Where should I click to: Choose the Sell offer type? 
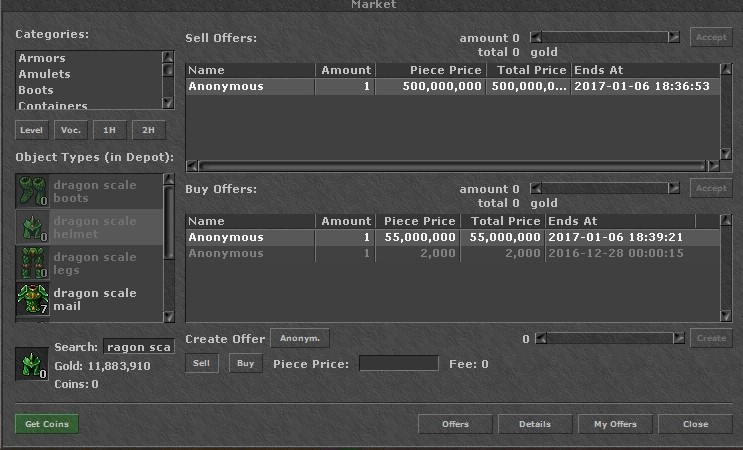pyautogui.click(x=202, y=364)
